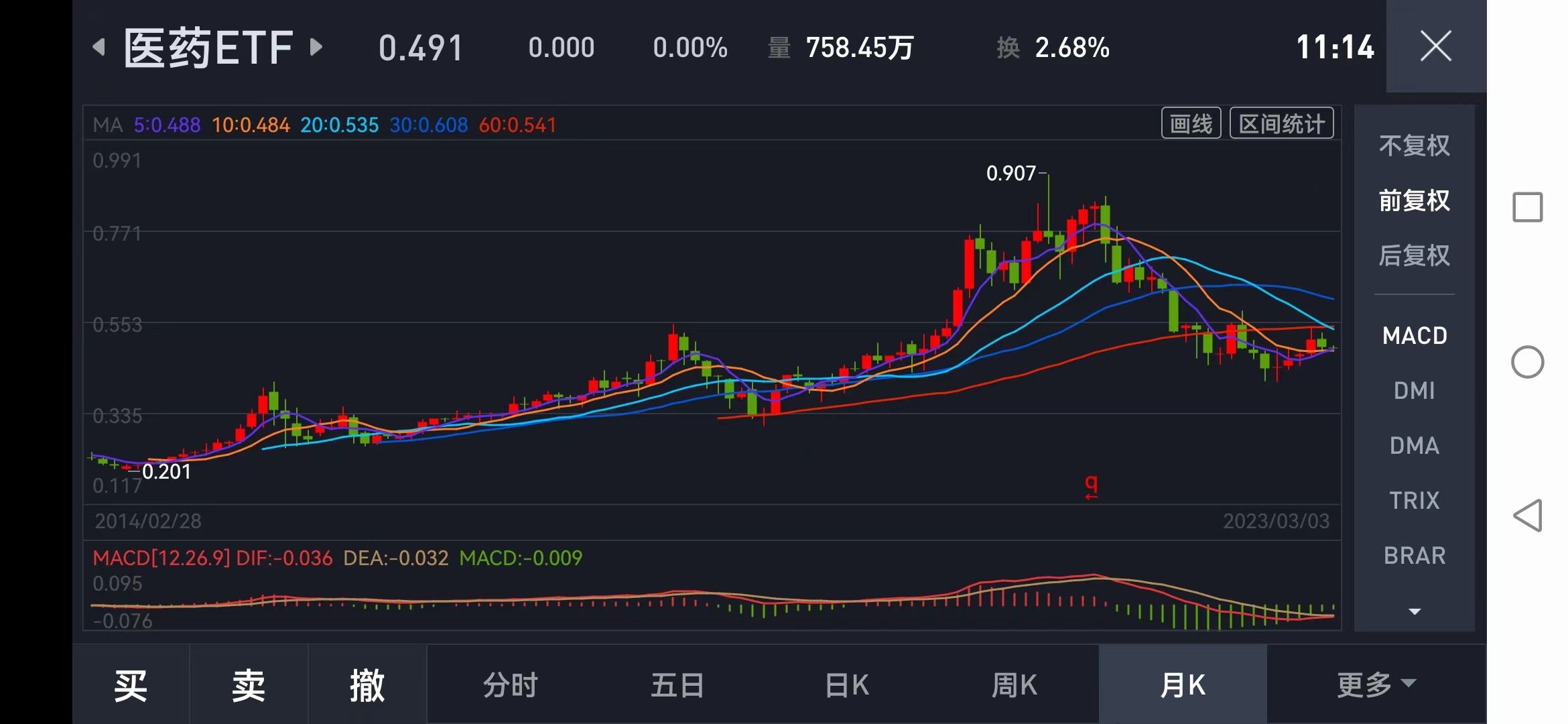1568x724 pixels.
Task: Tap Android circle home button
Action: point(1527,362)
